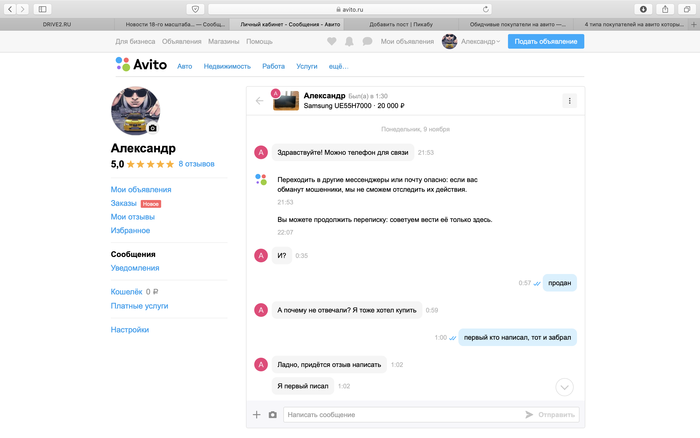Click camera icon beside message field
Viewport: 700px width, 438px height.
pyautogui.click(x=272, y=414)
